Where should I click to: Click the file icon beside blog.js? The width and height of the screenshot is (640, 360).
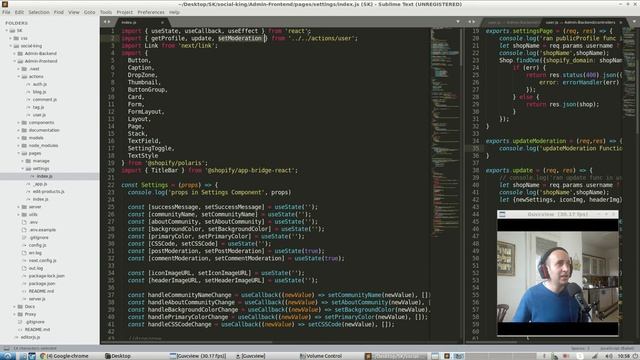(x=28, y=92)
